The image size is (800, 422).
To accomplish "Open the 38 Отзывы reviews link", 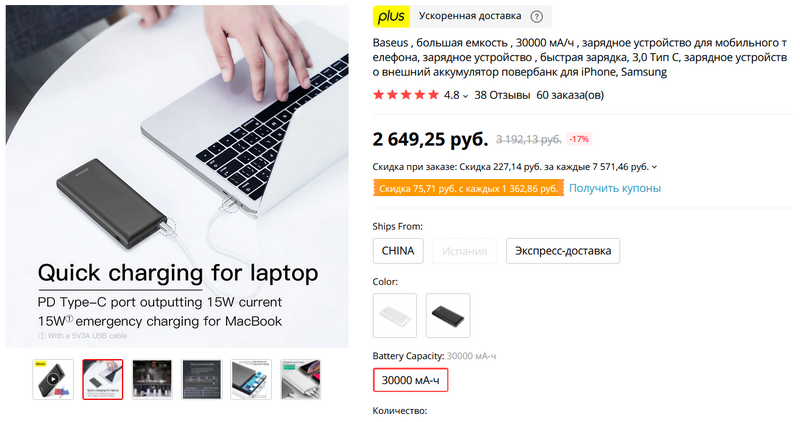I will point(502,95).
